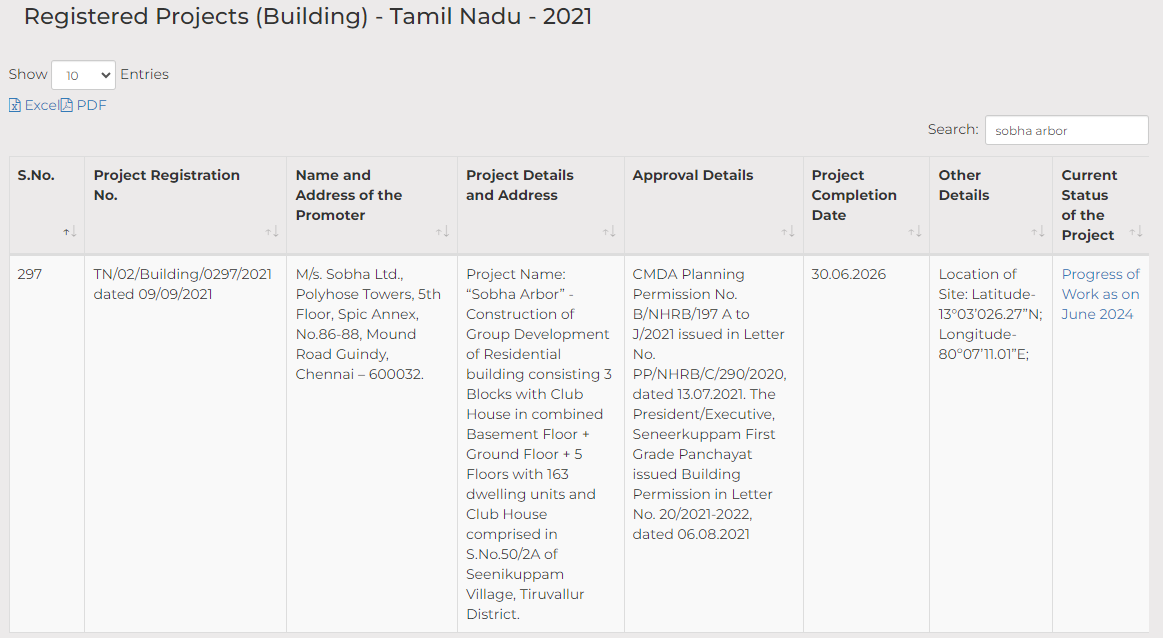The height and width of the screenshot is (638, 1163).
Task: Click the PDF download link
Action: 88,104
